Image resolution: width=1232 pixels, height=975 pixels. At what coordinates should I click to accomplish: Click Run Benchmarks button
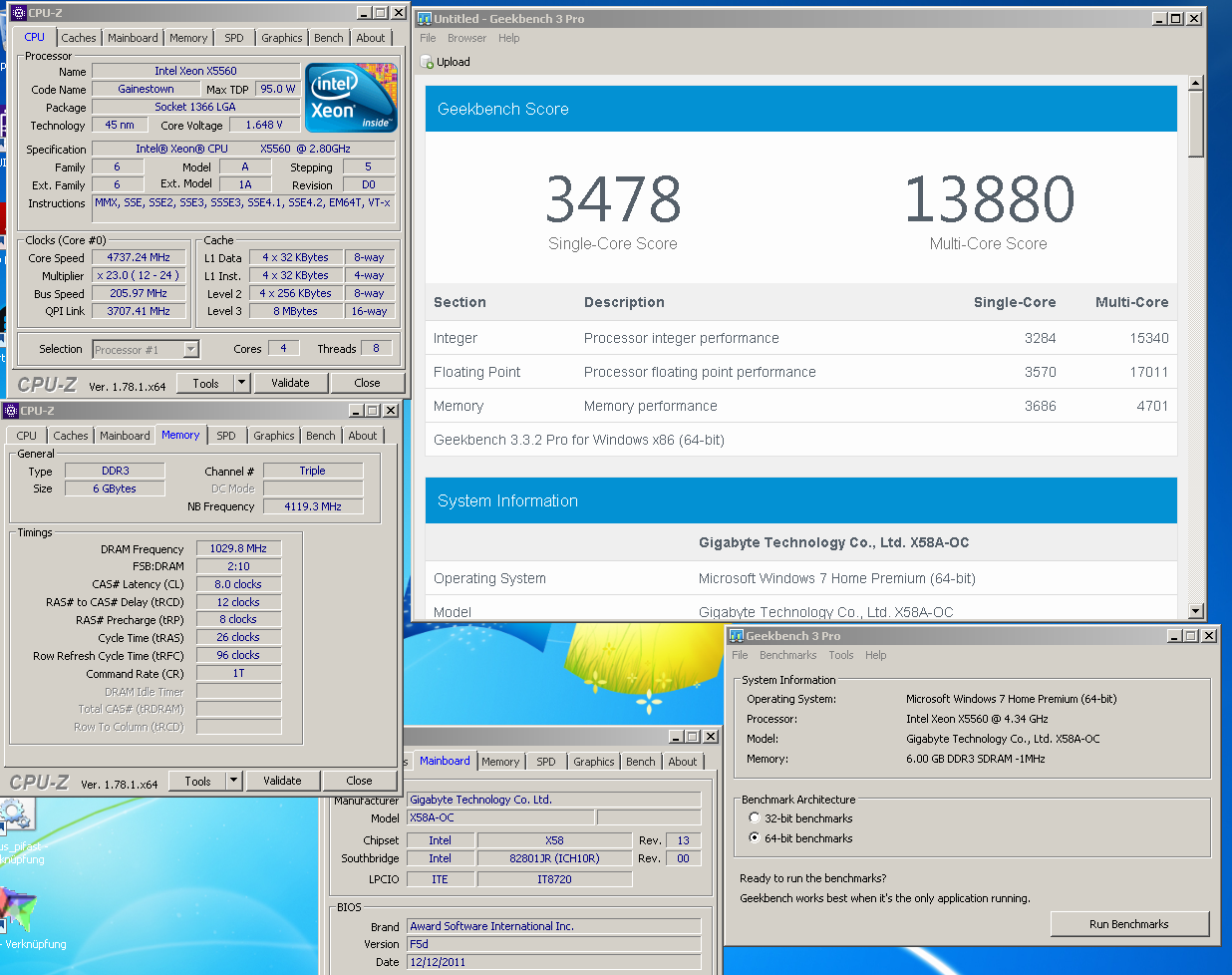[x=1129, y=924]
